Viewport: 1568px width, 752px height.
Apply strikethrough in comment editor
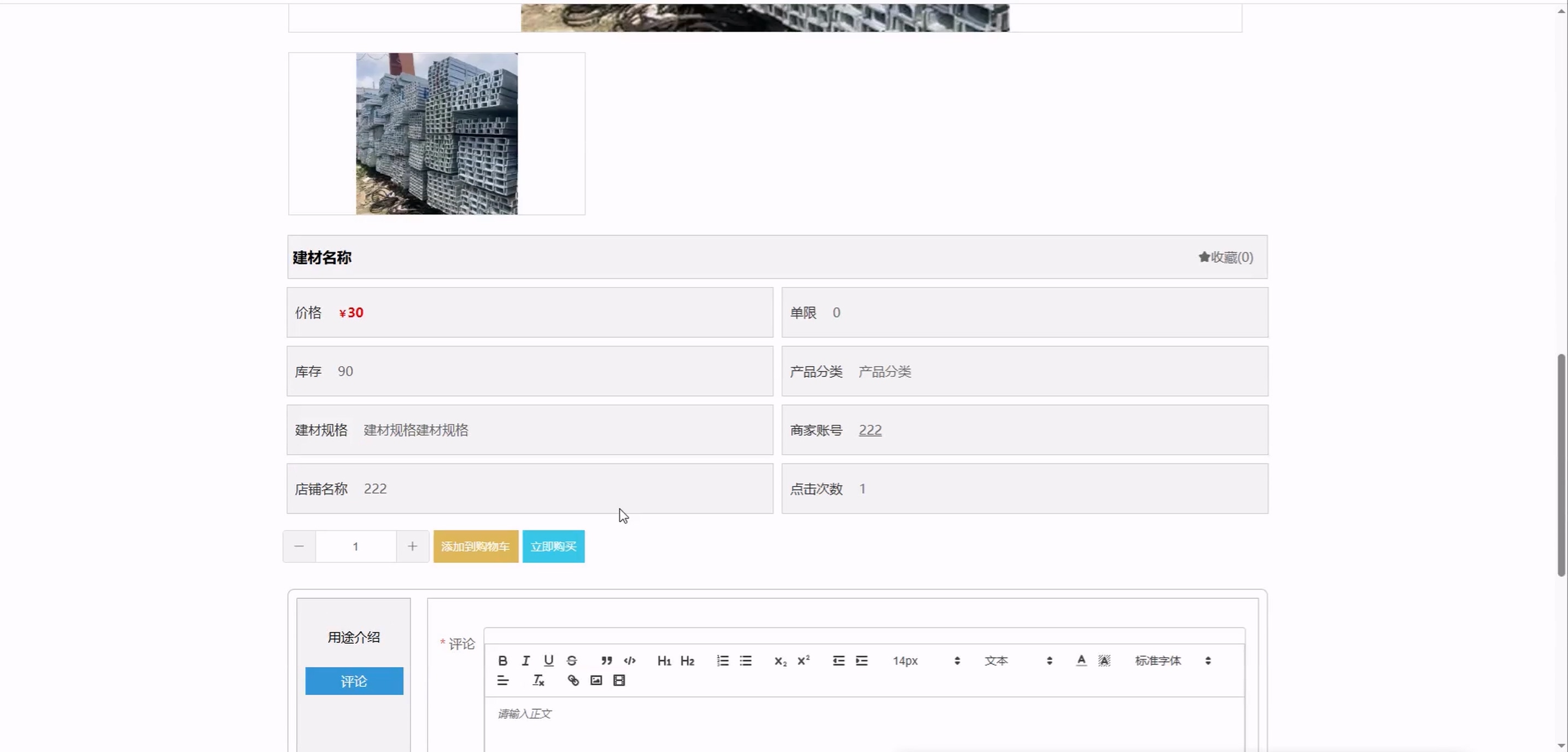click(x=571, y=661)
